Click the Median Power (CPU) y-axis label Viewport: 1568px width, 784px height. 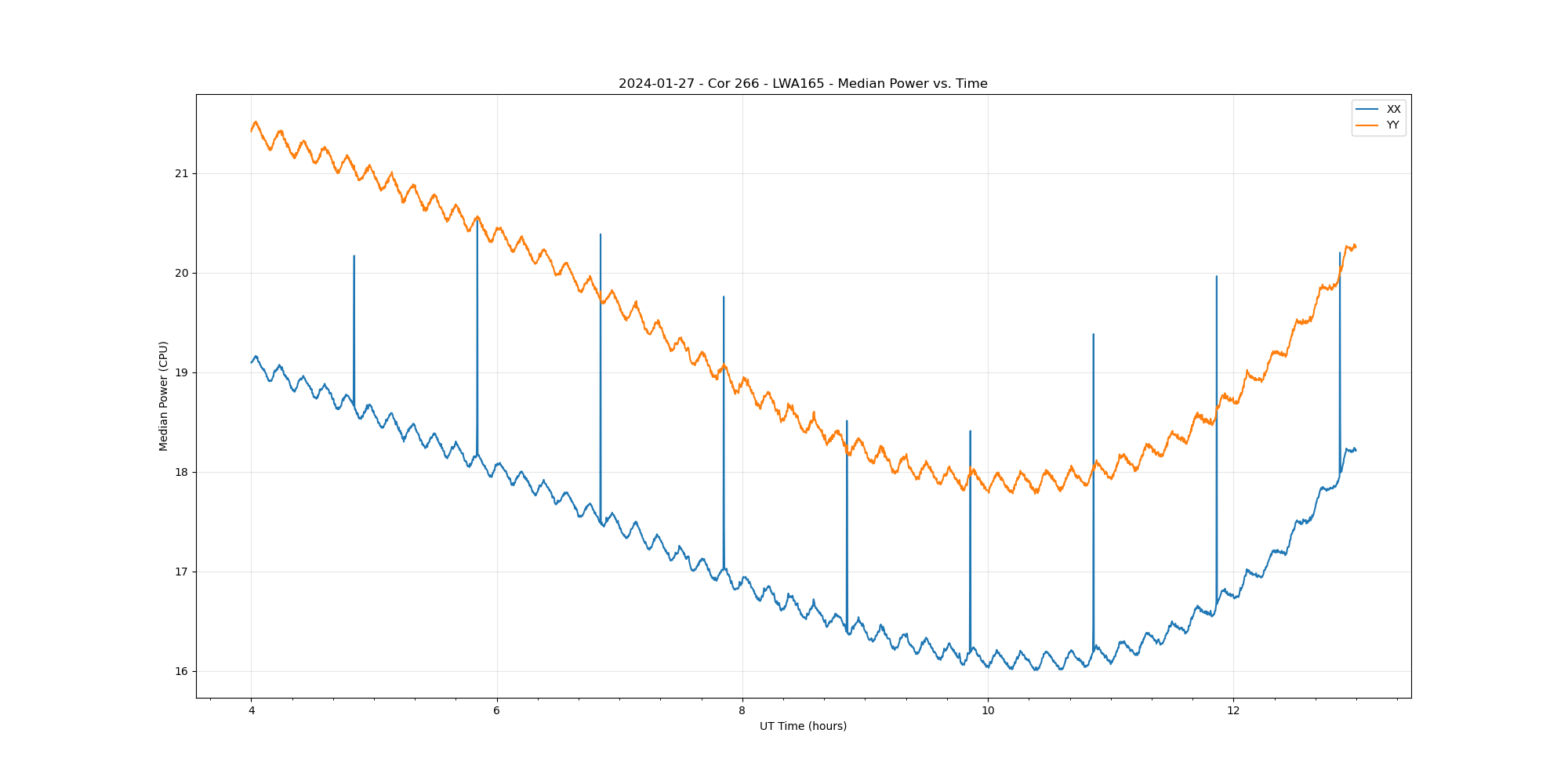163,396
